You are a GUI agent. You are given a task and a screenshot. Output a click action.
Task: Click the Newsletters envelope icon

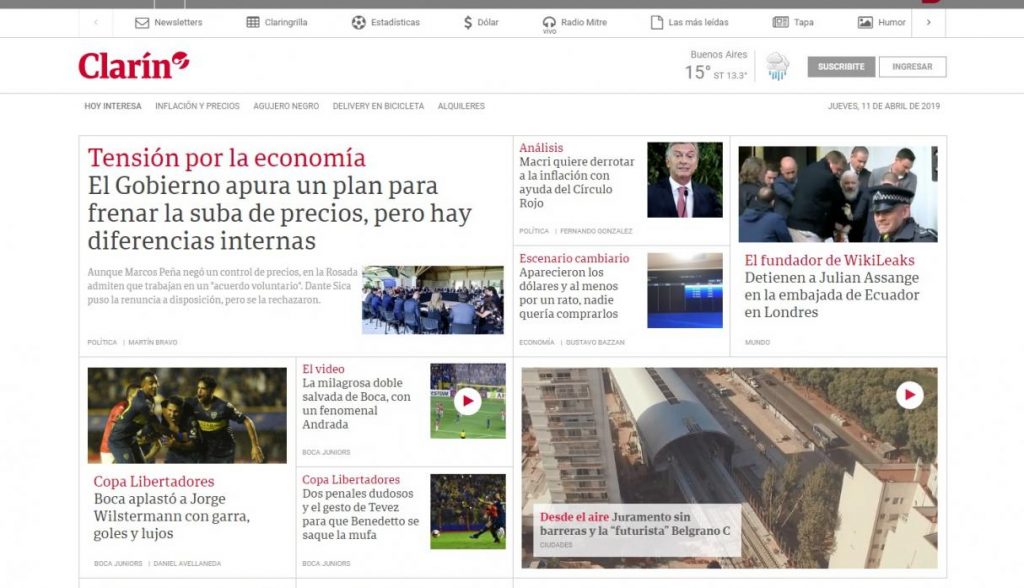[x=142, y=23]
